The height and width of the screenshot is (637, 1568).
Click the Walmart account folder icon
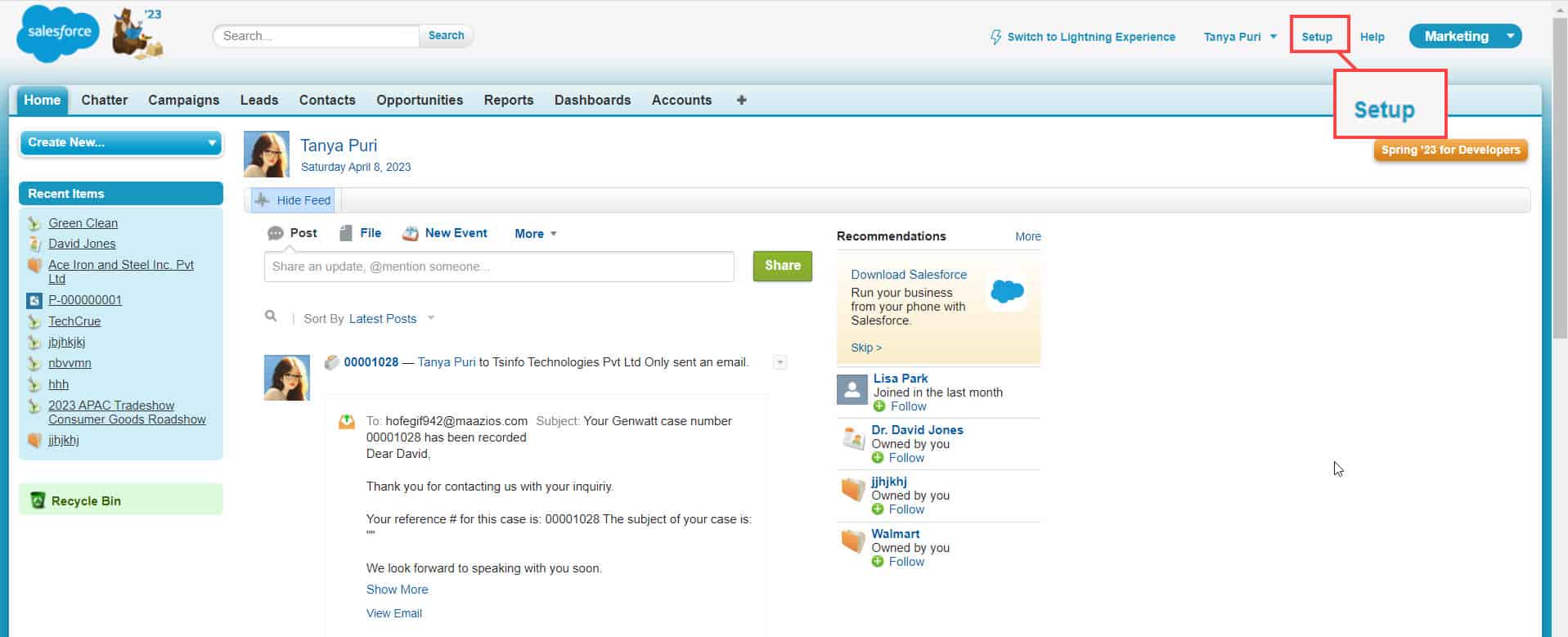[853, 541]
